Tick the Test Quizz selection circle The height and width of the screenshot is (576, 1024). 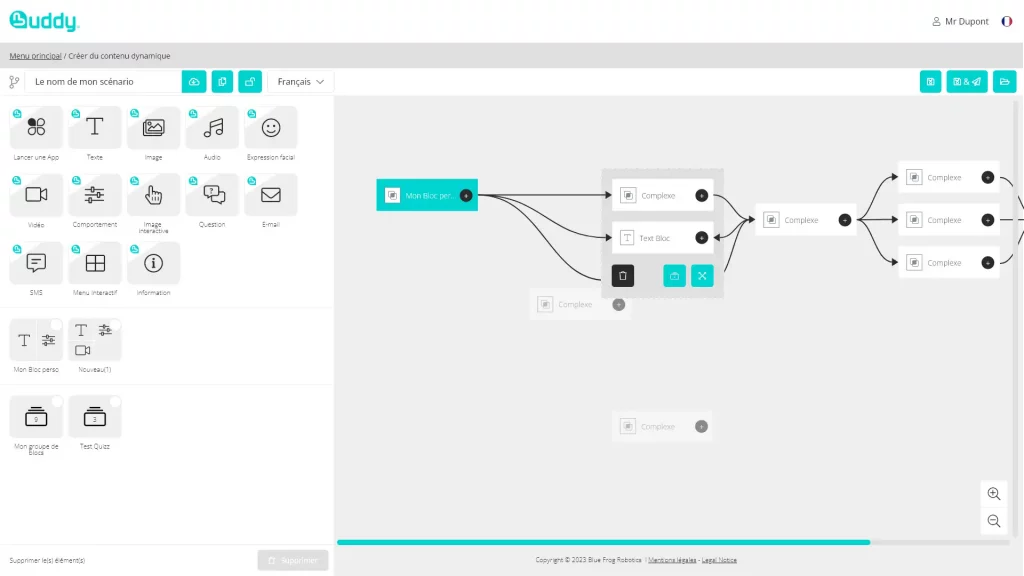coord(115,402)
